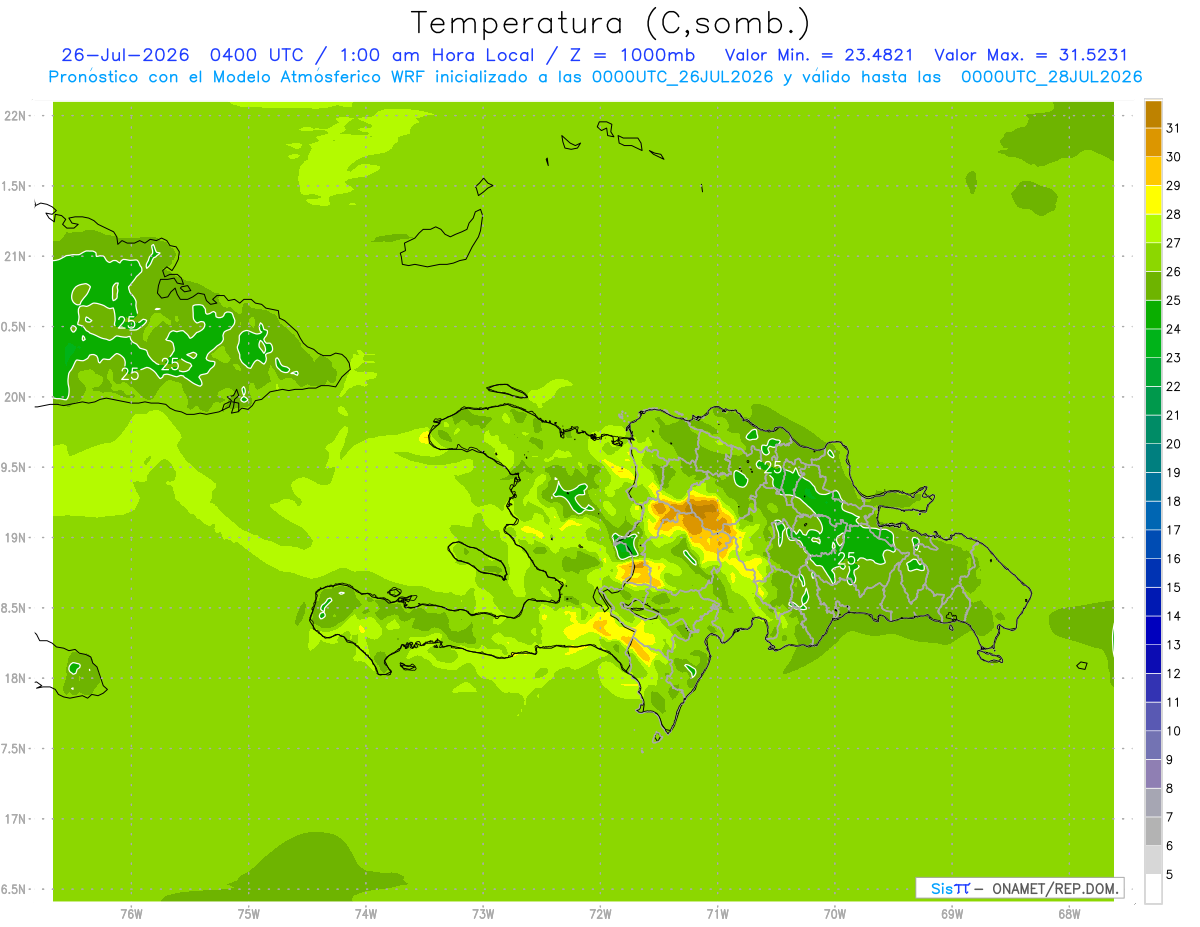Image resolution: width=1200 pixels, height=927 pixels.
Task: Click the legend value 10
Action: (x=1174, y=731)
